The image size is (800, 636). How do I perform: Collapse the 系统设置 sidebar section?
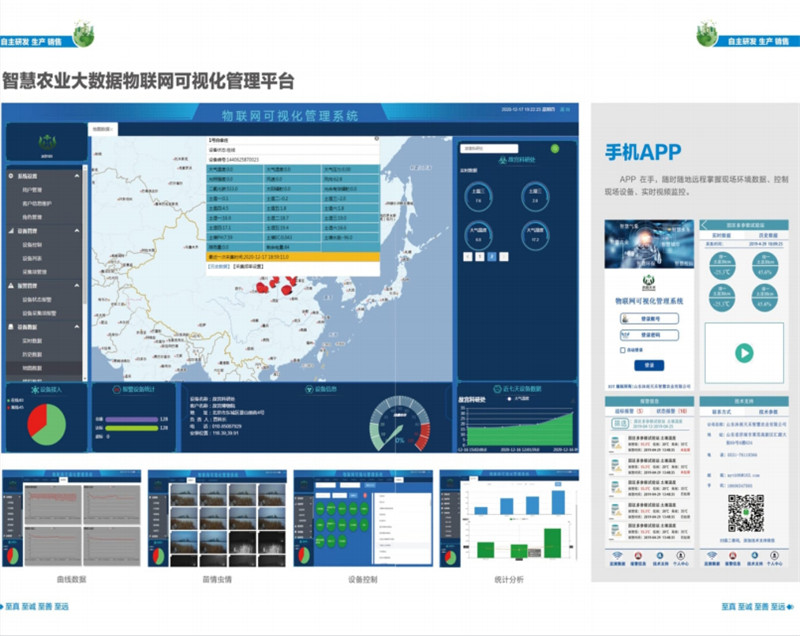[x=79, y=175]
